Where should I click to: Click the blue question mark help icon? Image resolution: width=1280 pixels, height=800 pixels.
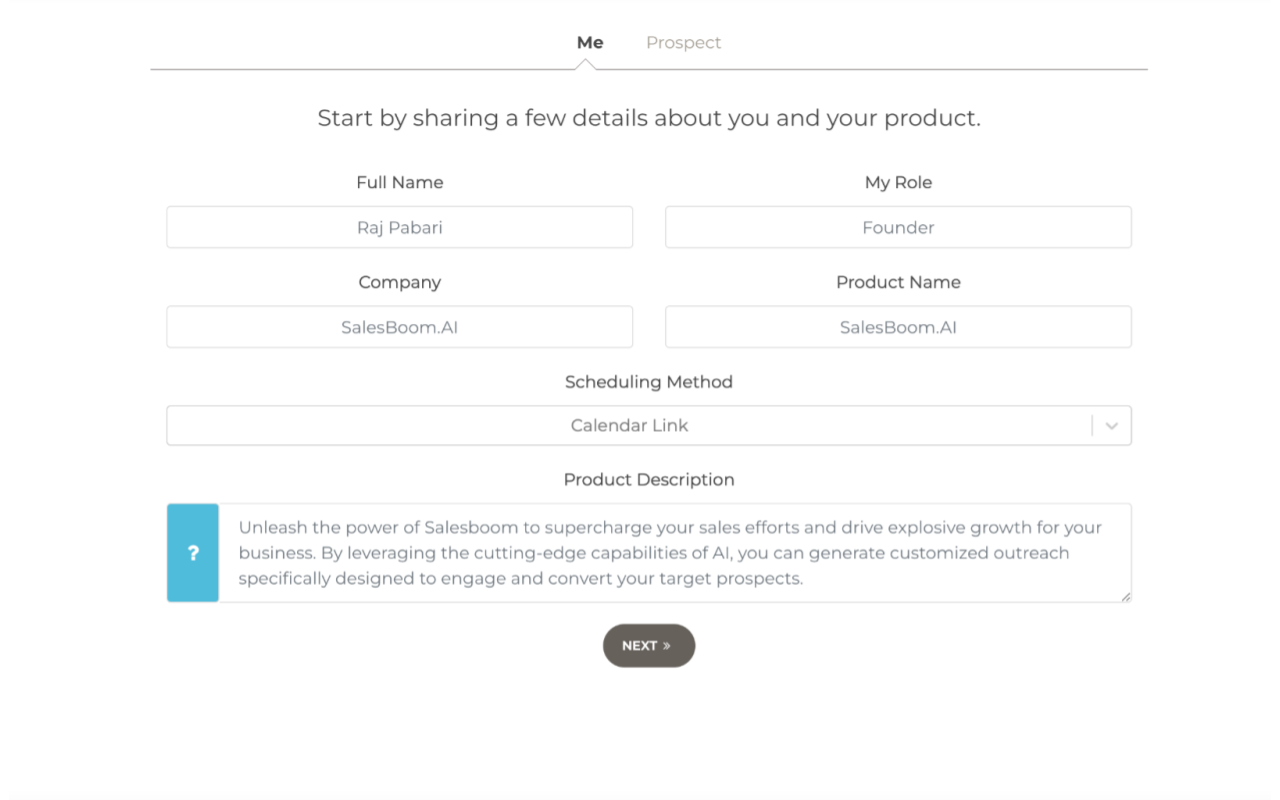click(x=192, y=552)
